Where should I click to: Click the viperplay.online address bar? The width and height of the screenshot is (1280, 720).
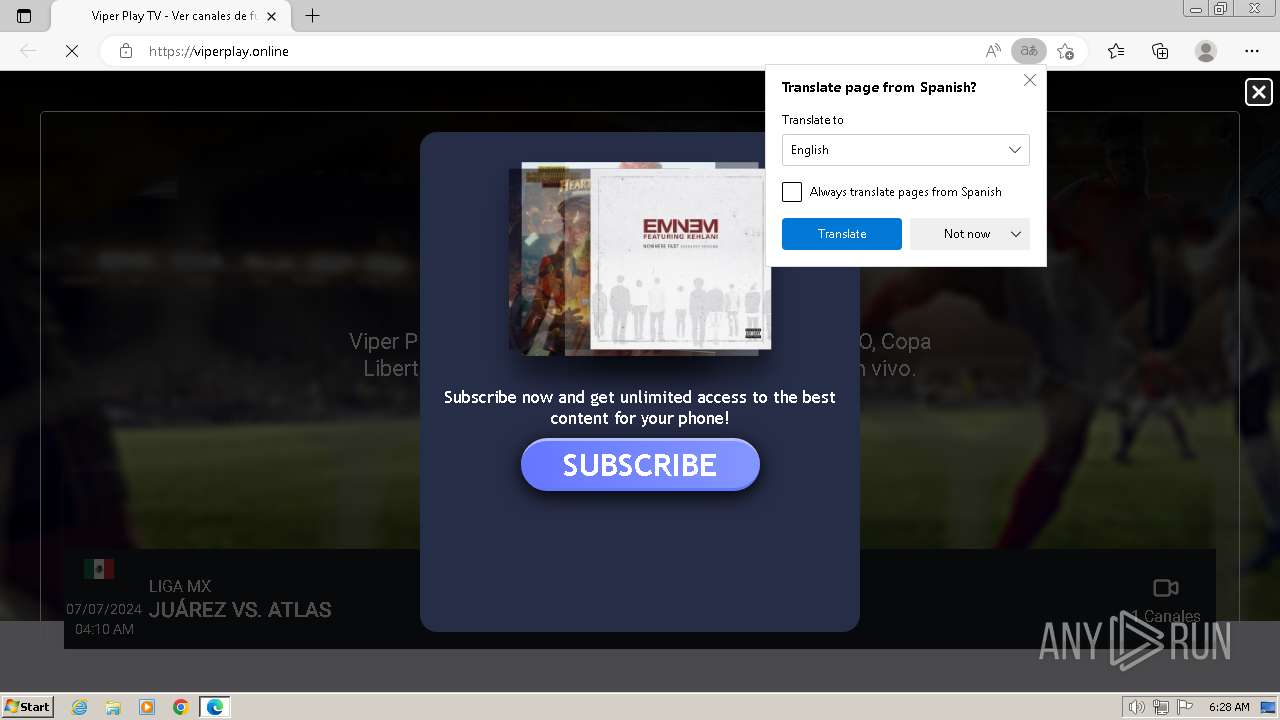pyautogui.click(x=560, y=51)
